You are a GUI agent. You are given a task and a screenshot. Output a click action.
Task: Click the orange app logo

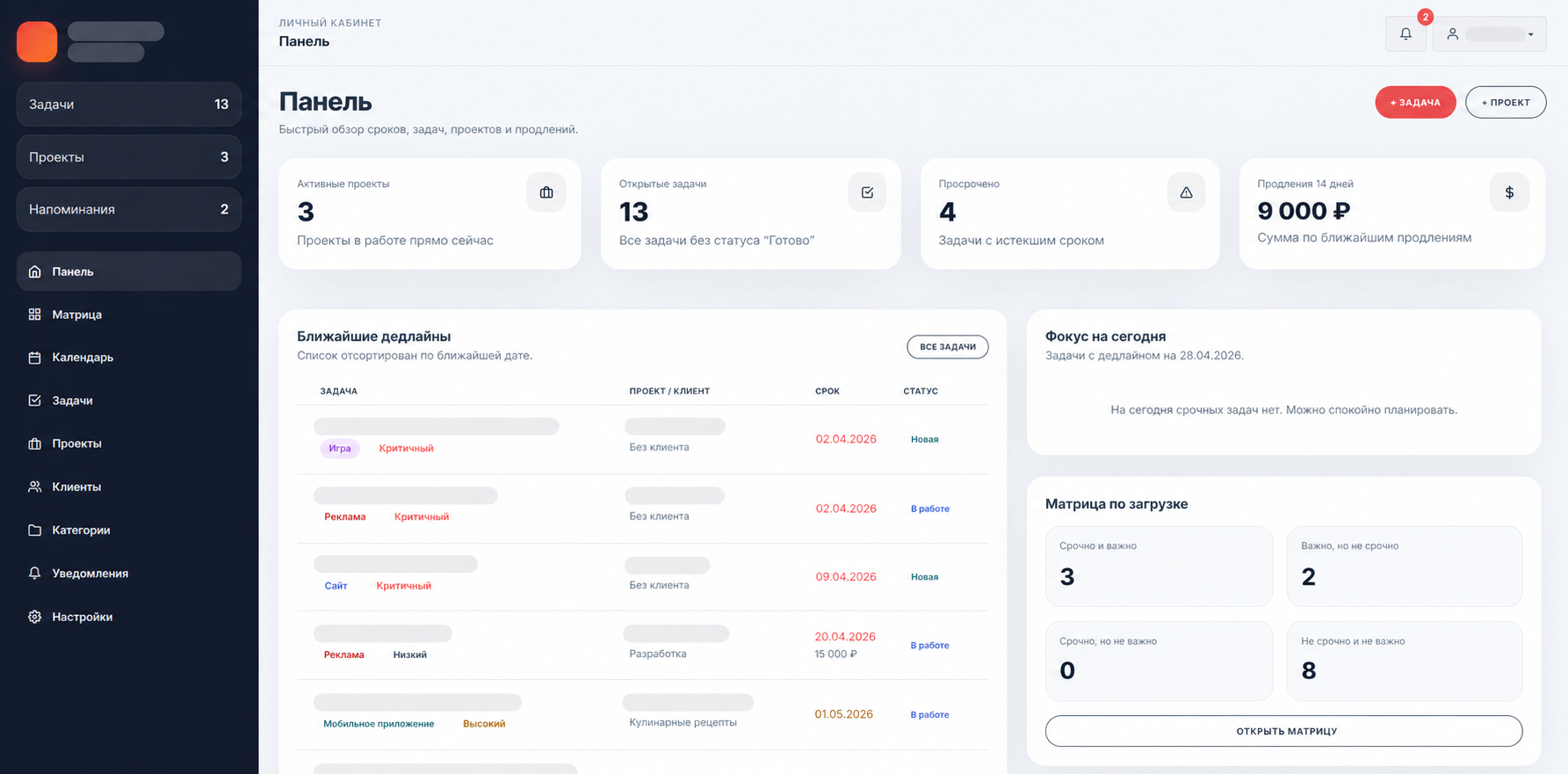(37, 41)
